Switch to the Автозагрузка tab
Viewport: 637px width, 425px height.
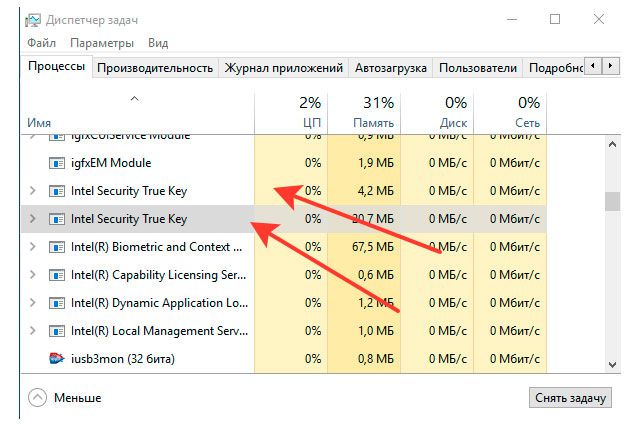(x=391, y=68)
